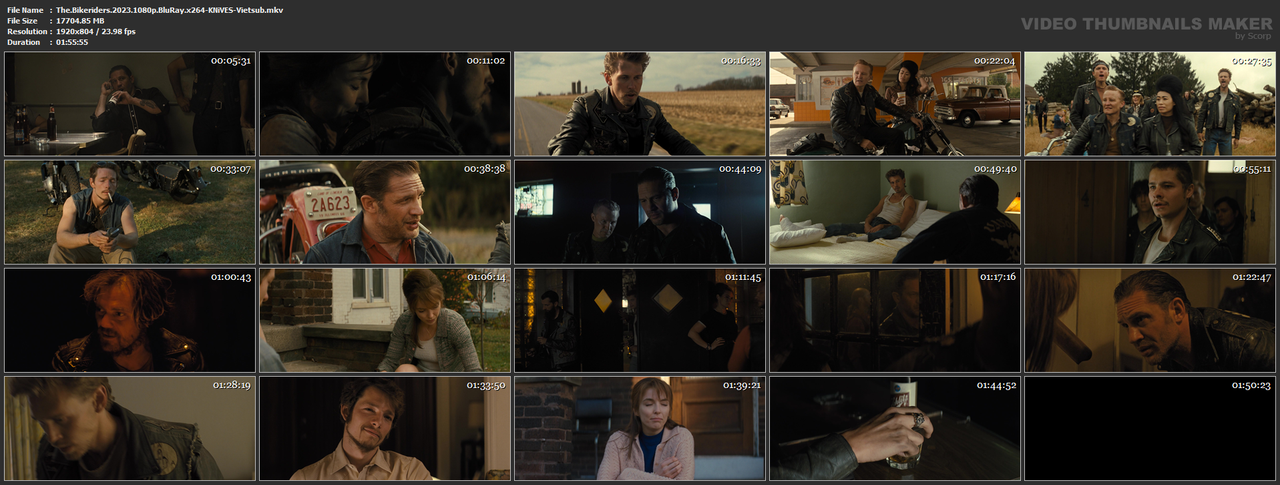Screen dimensions: 1280x485
Task: Open the thumbnail at 00:38:38
Action: (385, 212)
